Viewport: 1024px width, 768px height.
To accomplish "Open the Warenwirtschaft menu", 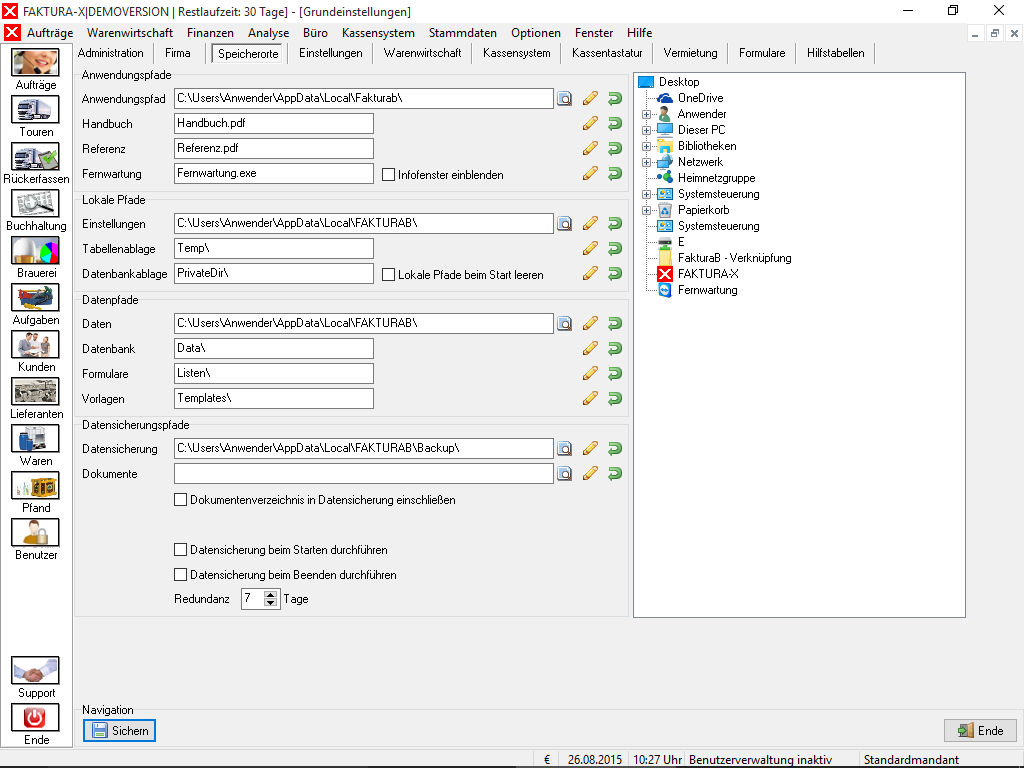I will pos(130,33).
